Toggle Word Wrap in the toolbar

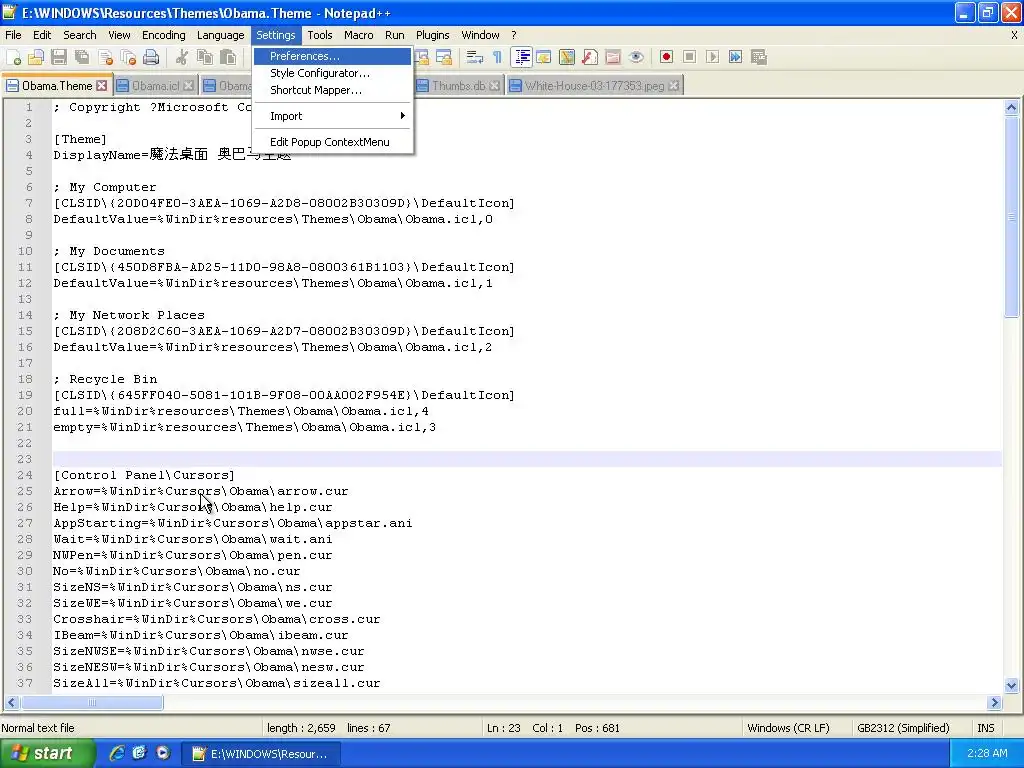coord(475,57)
